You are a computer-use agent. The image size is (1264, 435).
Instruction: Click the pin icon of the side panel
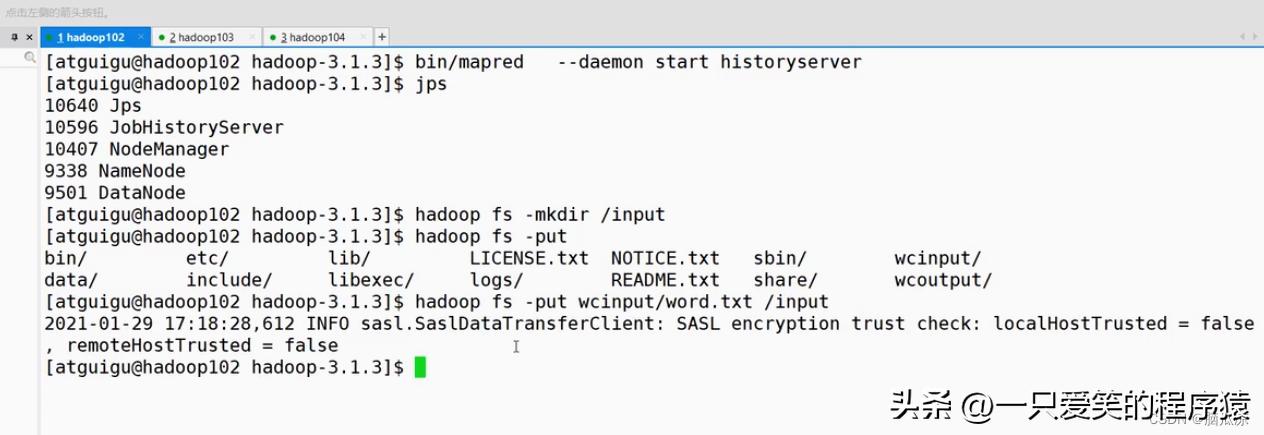(x=13, y=37)
